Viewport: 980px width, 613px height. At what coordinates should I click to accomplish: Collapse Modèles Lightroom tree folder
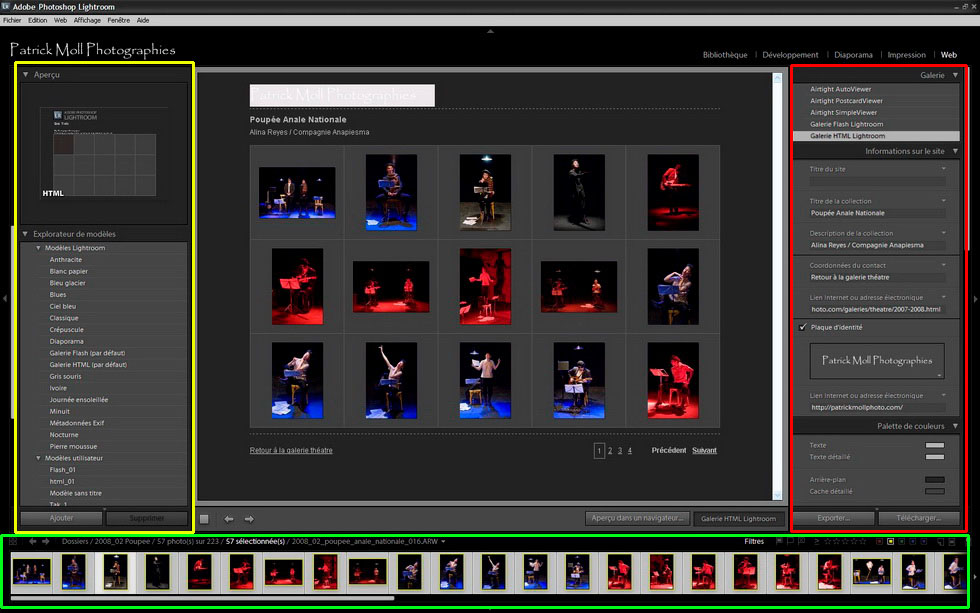(x=38, y=248)
